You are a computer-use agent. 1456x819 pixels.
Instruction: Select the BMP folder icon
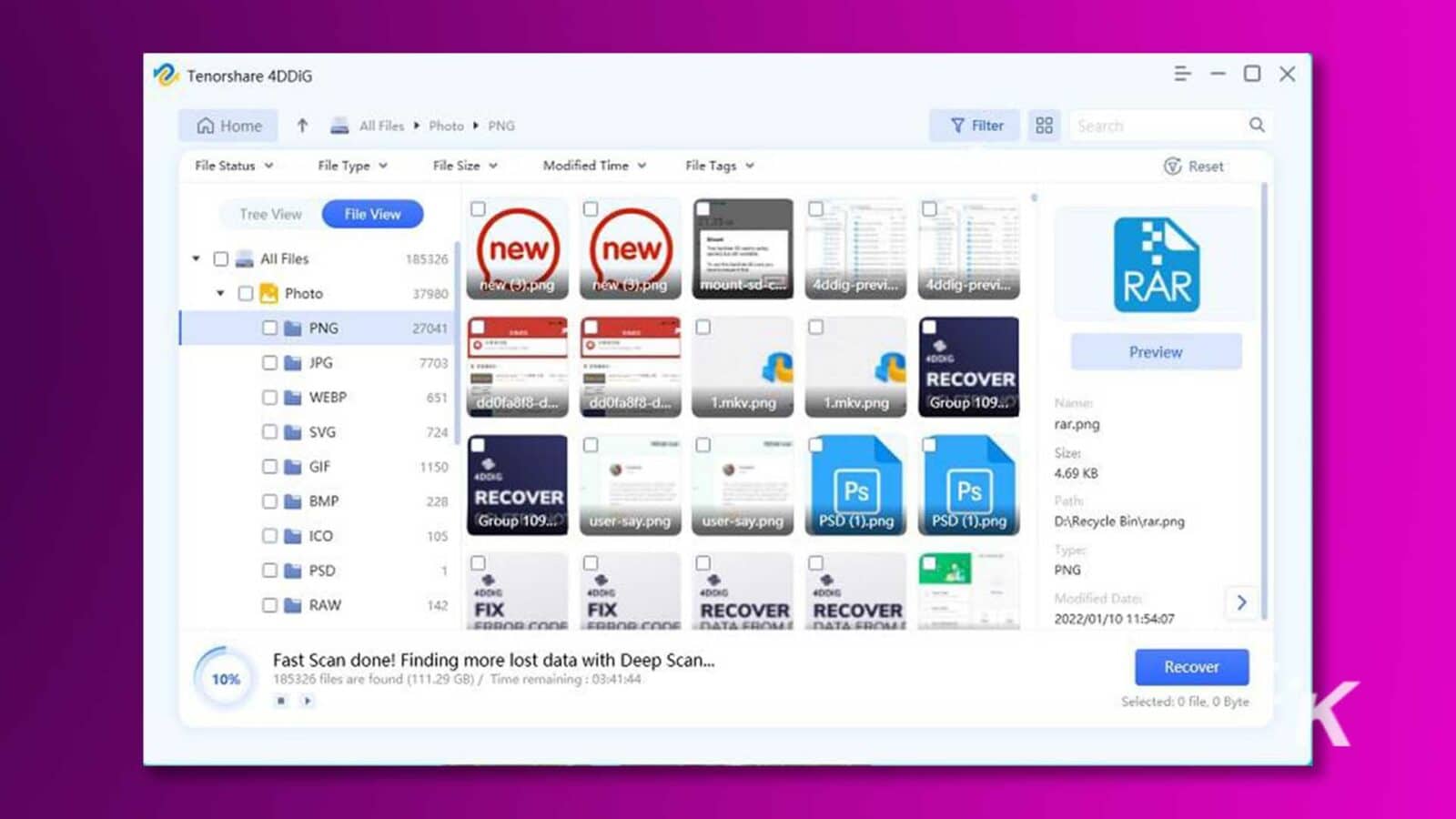(292, 501)
